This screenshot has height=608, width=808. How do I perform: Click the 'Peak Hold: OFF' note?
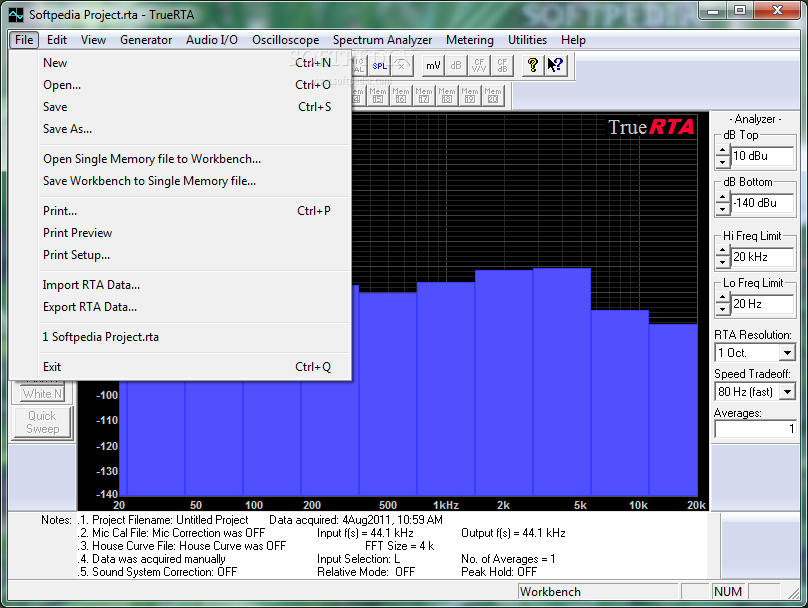click(499, 572)
